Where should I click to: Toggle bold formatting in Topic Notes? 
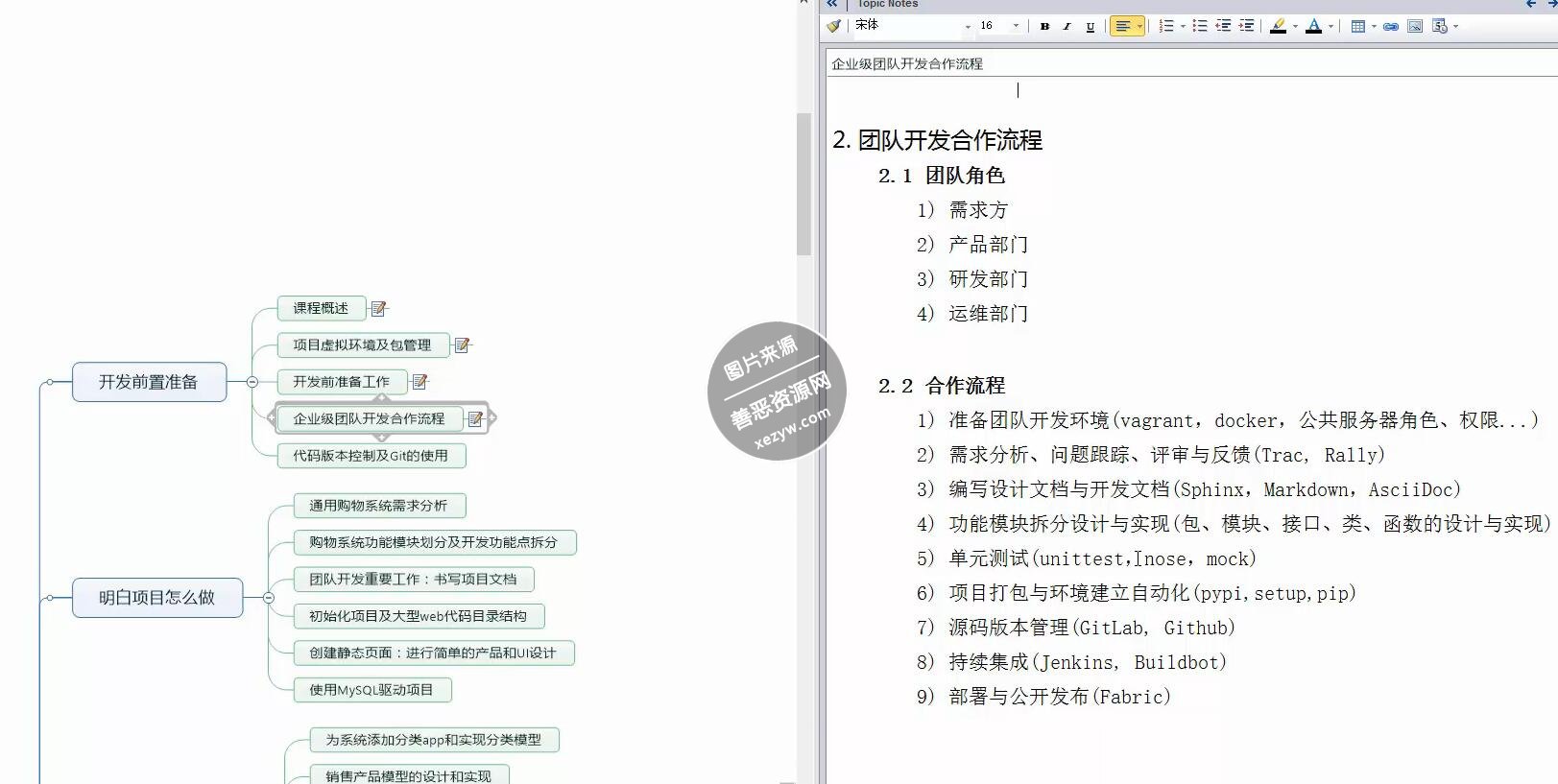pyautogui.click(x=1044, y=27)
